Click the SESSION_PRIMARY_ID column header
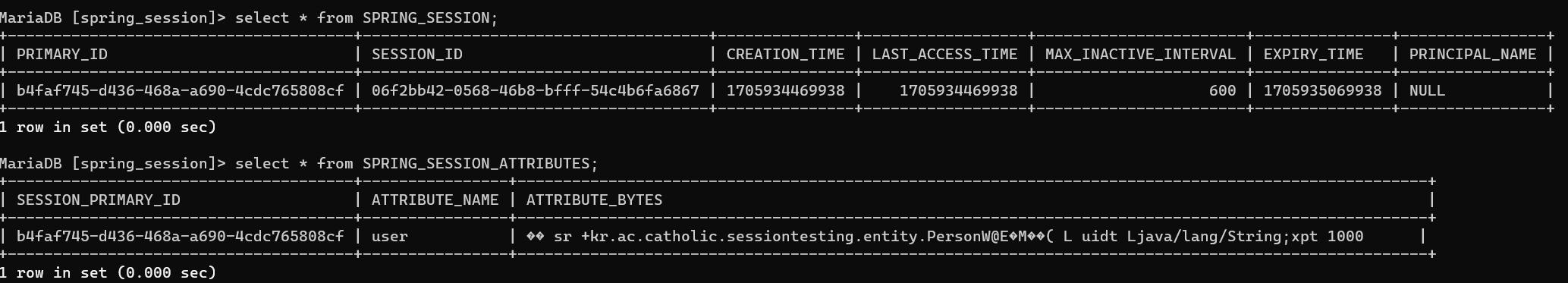 99,200
